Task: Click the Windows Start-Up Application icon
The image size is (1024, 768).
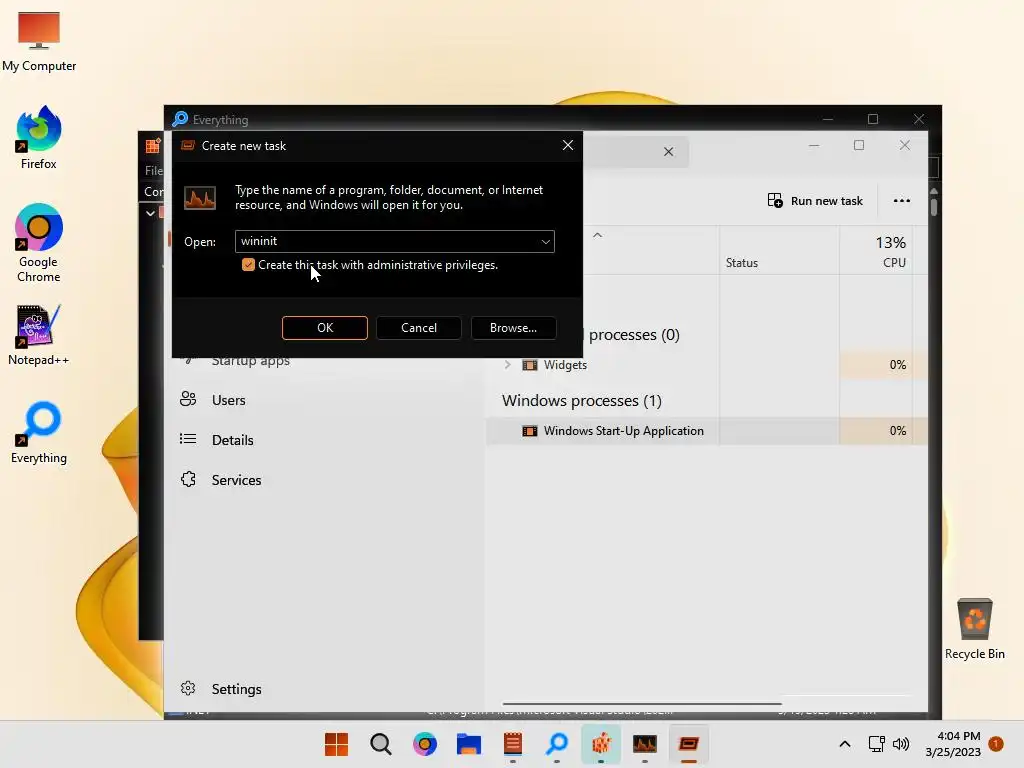Action: [530, 431]
